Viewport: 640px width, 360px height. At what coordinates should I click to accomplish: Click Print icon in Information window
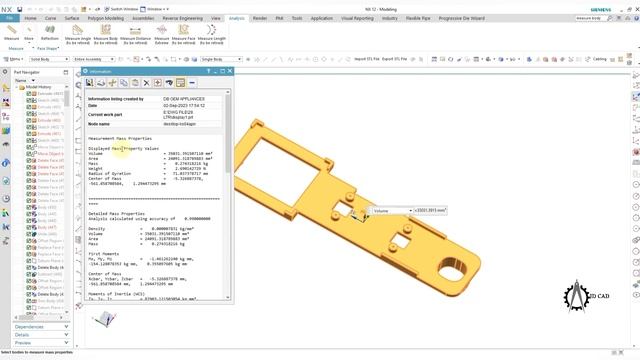[101, 83]
